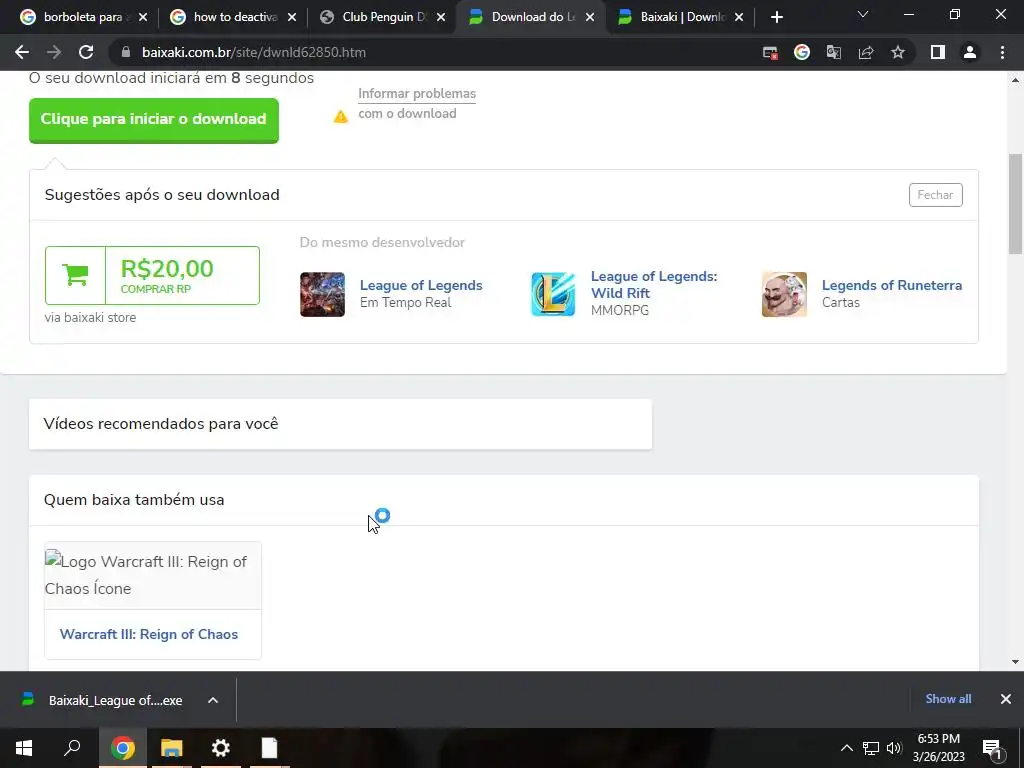Click the network icon in system tray

pyautogui.click(x=871, y=748)
